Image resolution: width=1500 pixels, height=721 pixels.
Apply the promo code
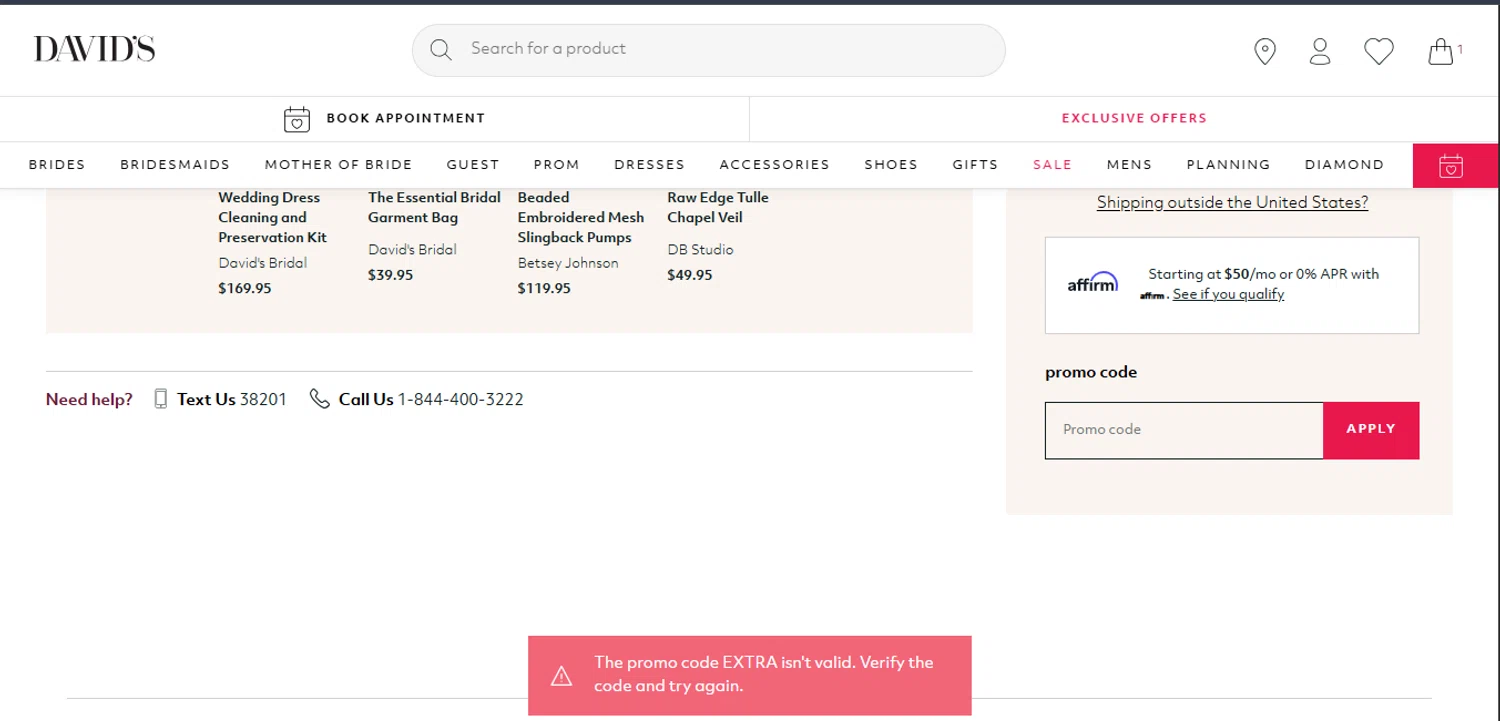pyautogui.click(x=1371, y=430)
